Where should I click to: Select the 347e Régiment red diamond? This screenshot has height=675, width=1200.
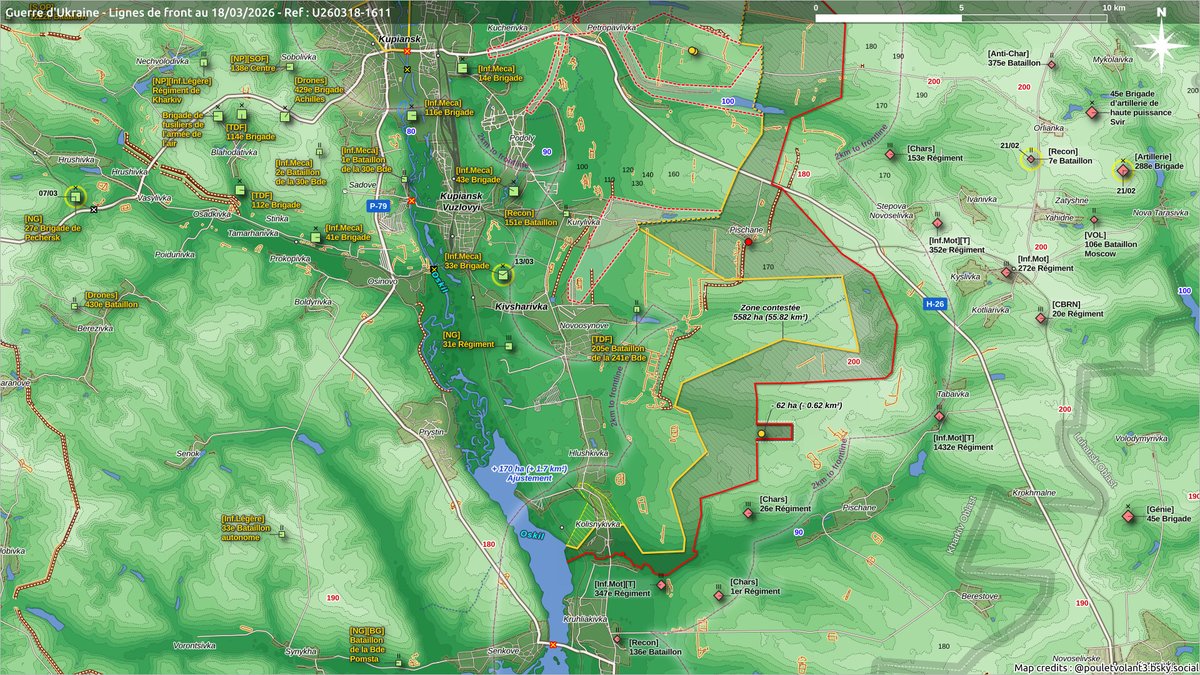click(661, 585)
